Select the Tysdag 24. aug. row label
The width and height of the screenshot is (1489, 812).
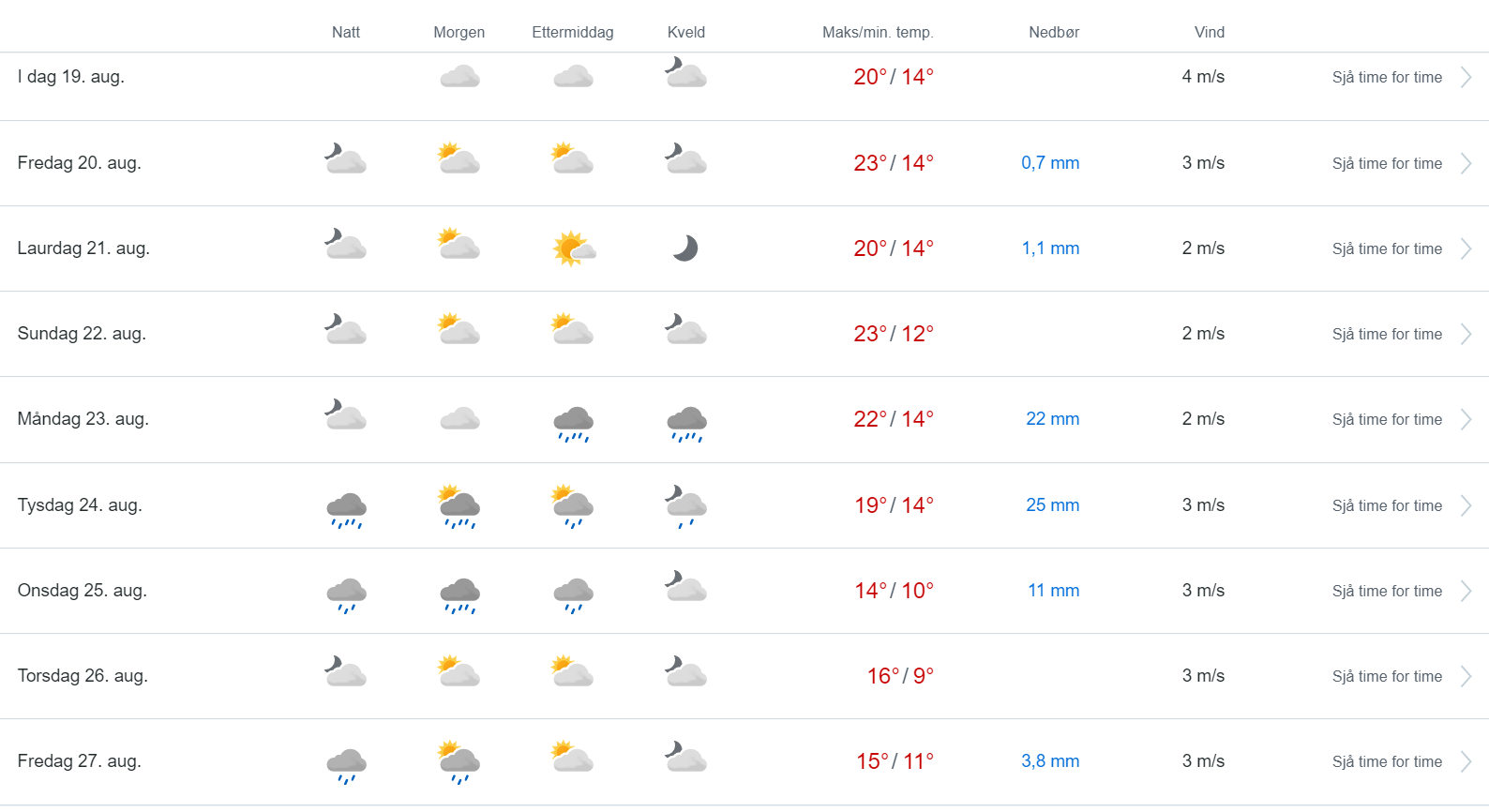tap(80, 505)
